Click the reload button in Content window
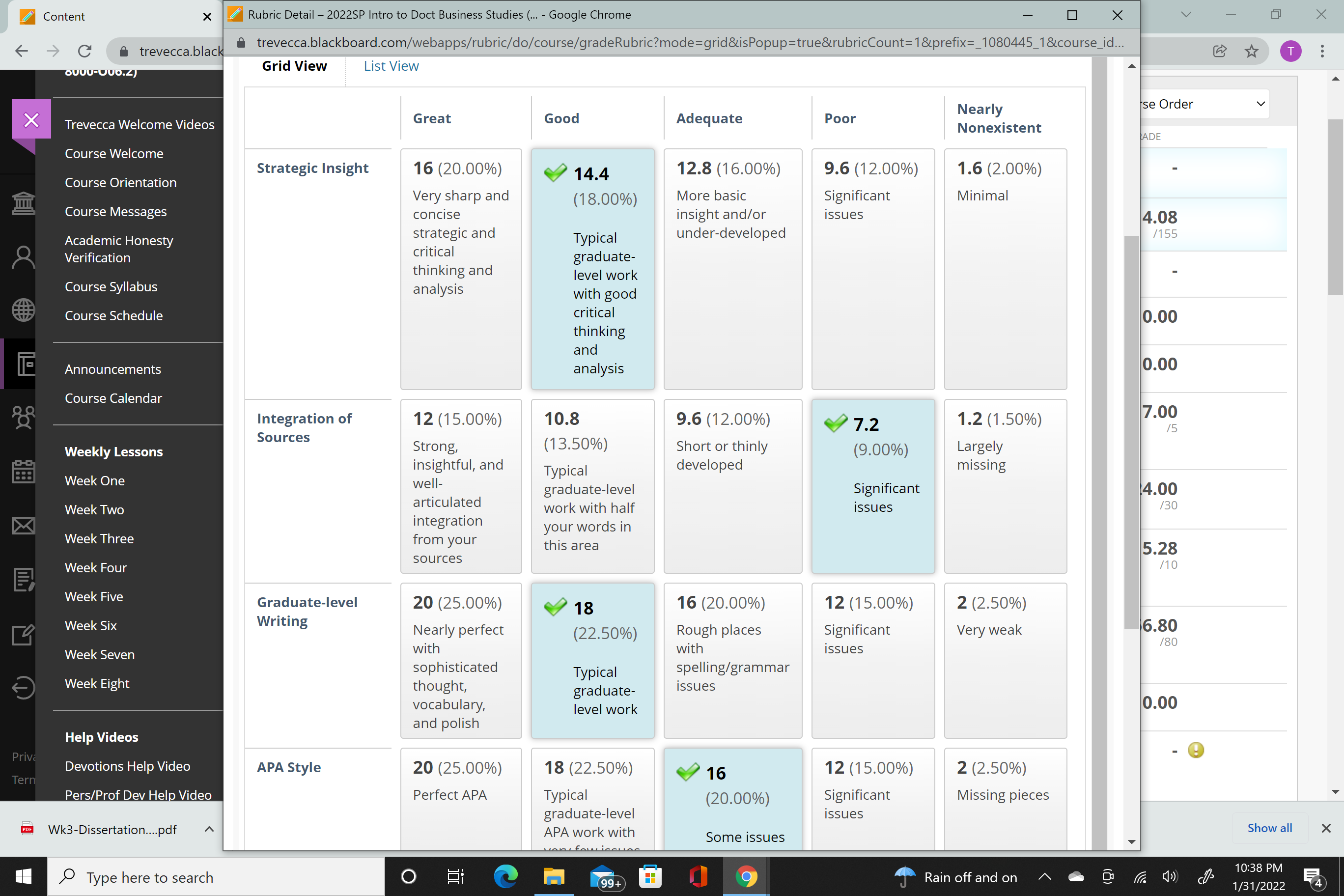This screenshot has width=1344, height=896. [x=84, y=51]
